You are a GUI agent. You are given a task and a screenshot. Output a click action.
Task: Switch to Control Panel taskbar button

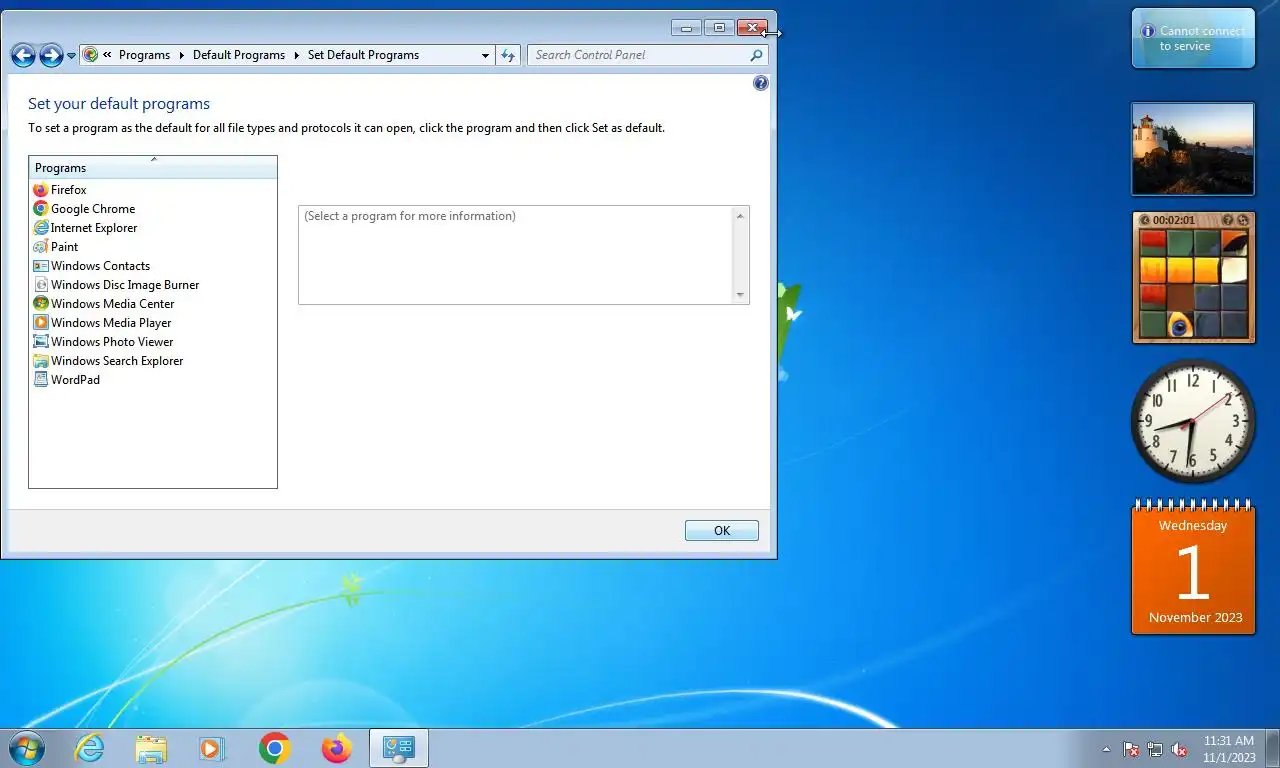click(x=399, y=748)
